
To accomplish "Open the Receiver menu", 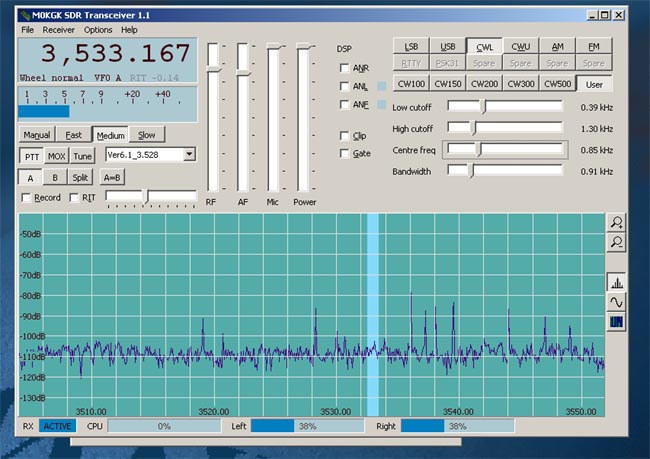I will 58,30.
